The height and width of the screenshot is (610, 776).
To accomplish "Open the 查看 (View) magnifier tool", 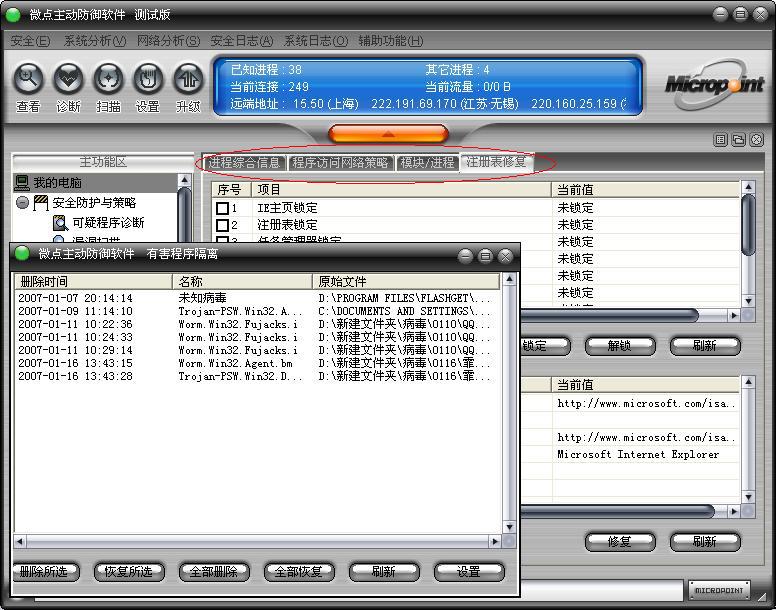I will click(28, 79).
